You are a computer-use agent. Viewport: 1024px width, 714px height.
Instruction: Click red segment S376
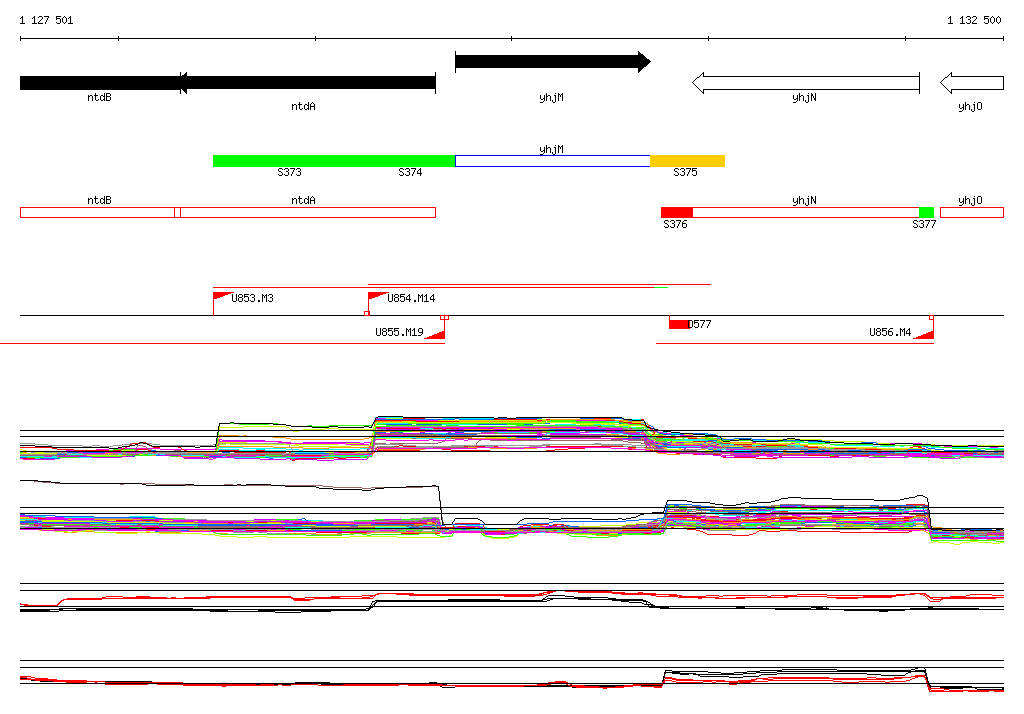(x=677, y=212)
